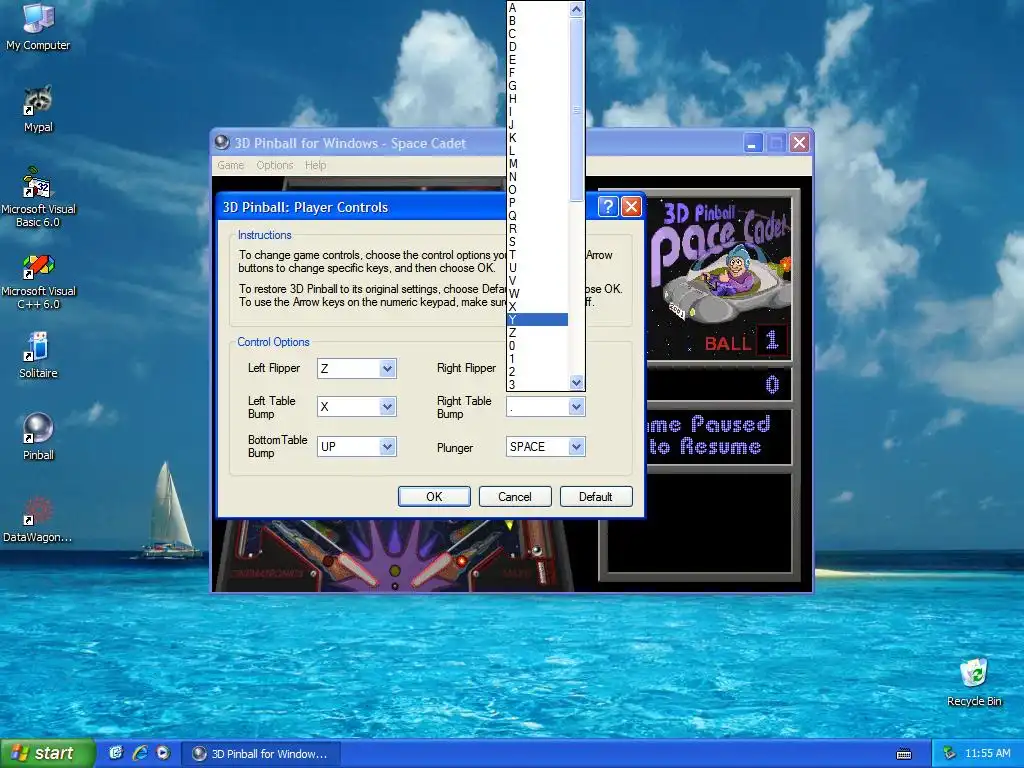Click the keyboard icon in the taskbar
Image resolution: width=1024 pixels, height=768 pixels.
(904, 754)
